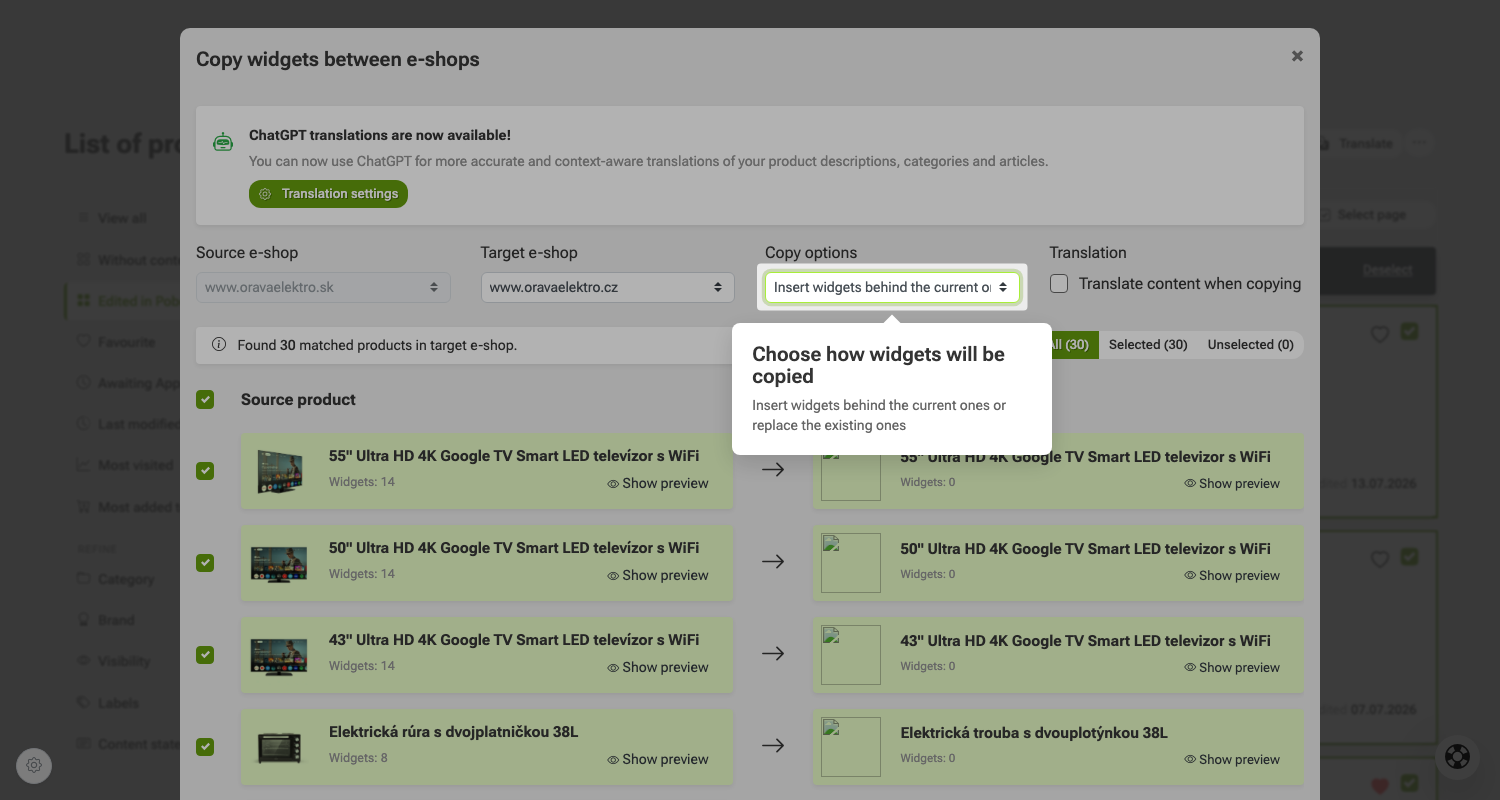Image resolution: width=1500 pixels, height=800 pixels.
Task: Click Deselect in background page
Action: [x=1387, y=270]
